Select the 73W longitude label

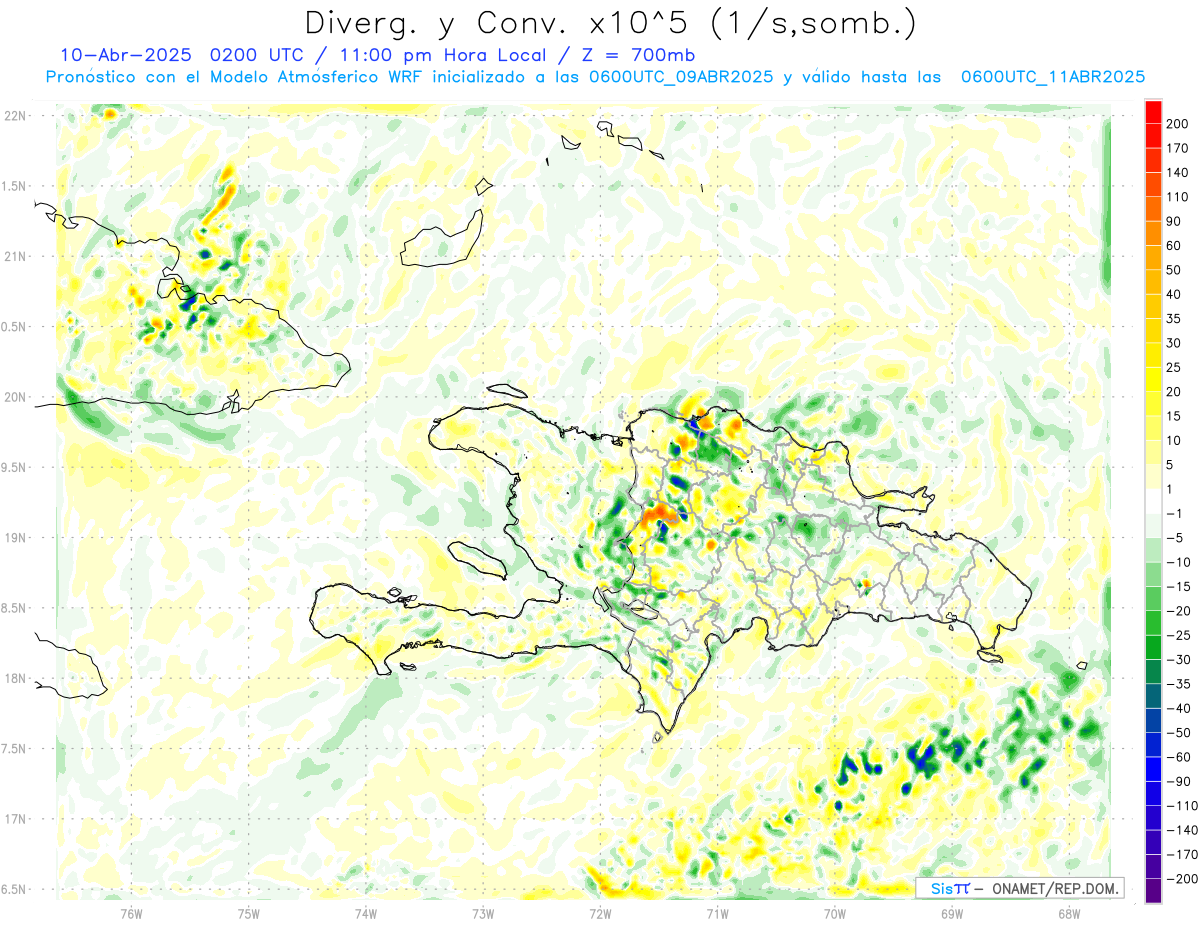click(483, 913)
